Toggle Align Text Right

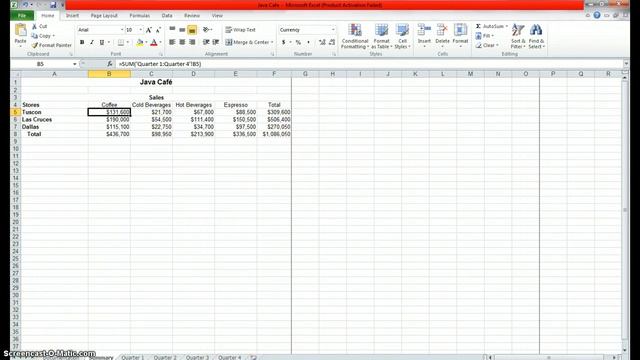tap(192, 42)
